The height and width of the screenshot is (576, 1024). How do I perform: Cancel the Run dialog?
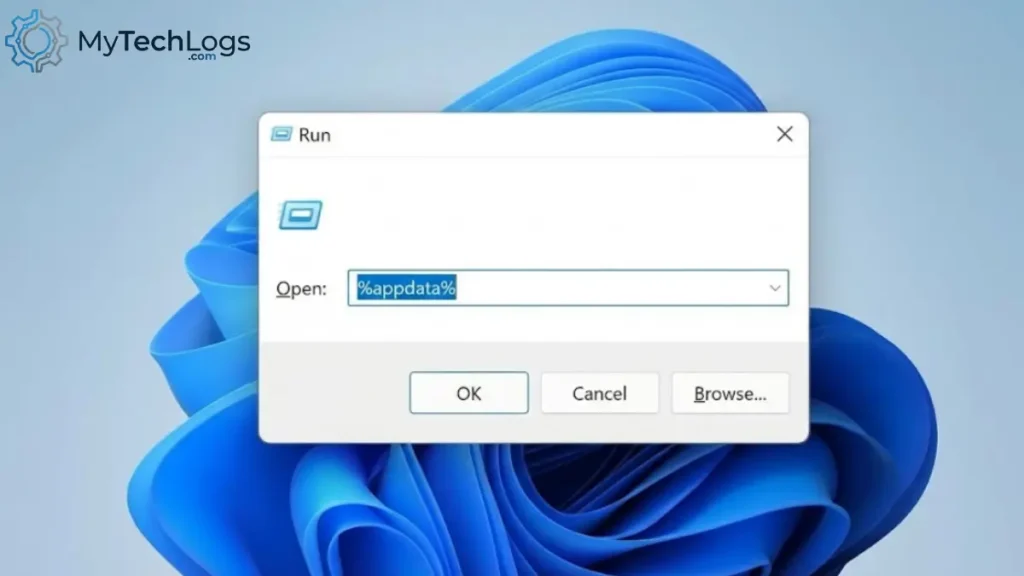click(x=598, y=392)
